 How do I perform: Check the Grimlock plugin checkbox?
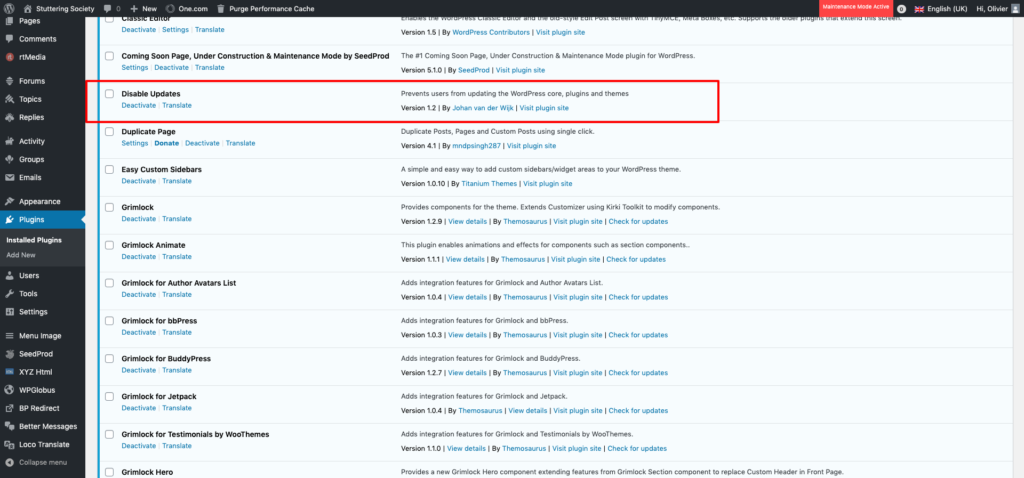(110, 207)
